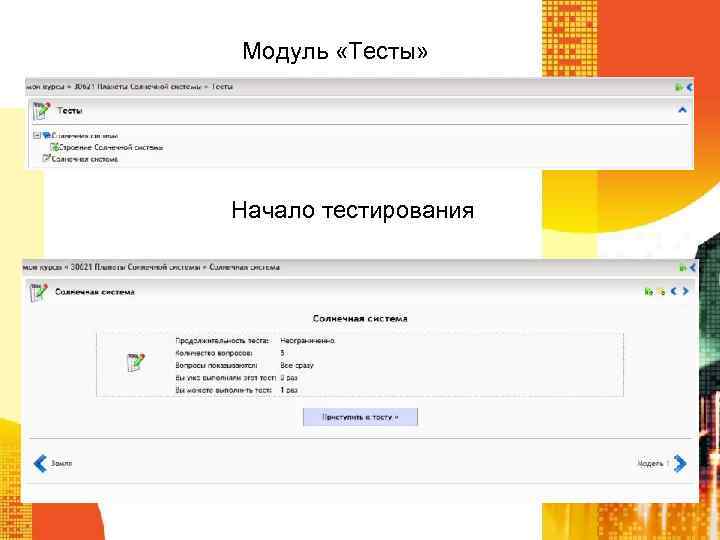This screenshot has width=720, height=540.
Task: Click the Модуль «Тесты» slide heading
Action: [x=335, y=51]
